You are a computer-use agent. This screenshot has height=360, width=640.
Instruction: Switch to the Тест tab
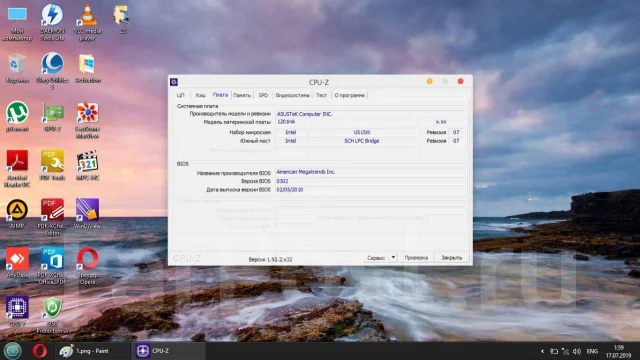322,95
